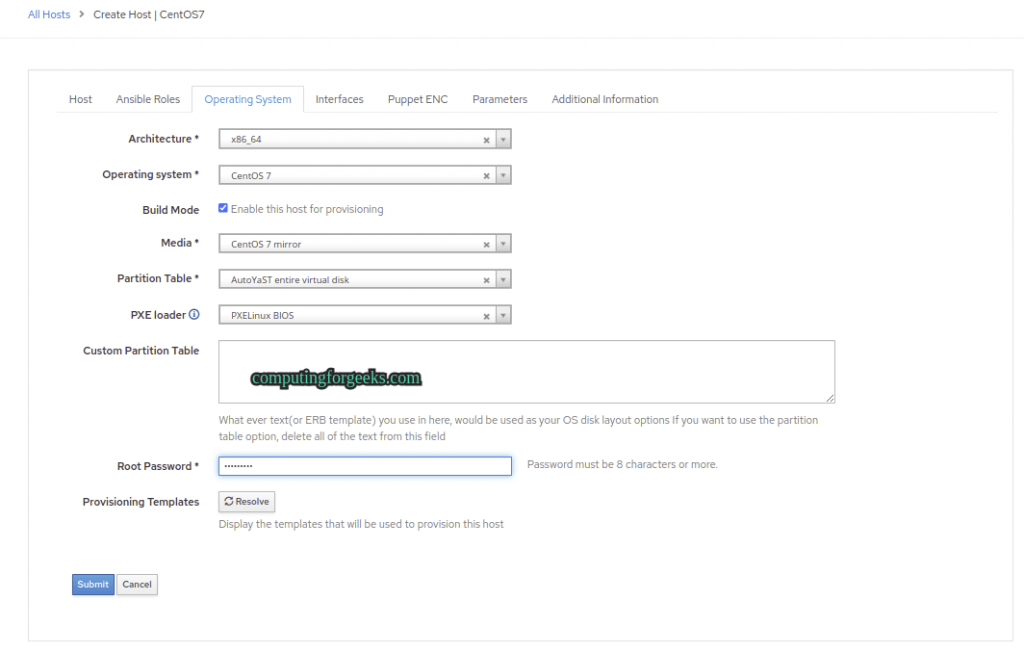Clear the AutoYaST Partition Table selection
Viewport: 1024px width, 653px height.
[x=486, y=279]
